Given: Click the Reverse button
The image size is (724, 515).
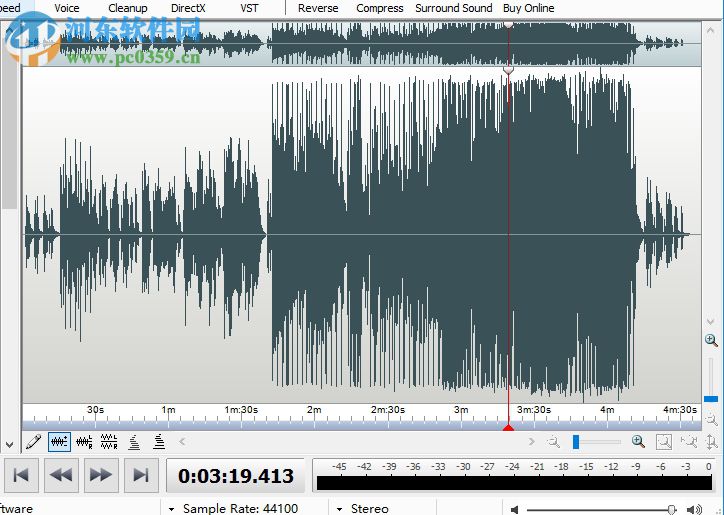Looking at the screenshot, I should pyautogui.click(x=318, y=8).
